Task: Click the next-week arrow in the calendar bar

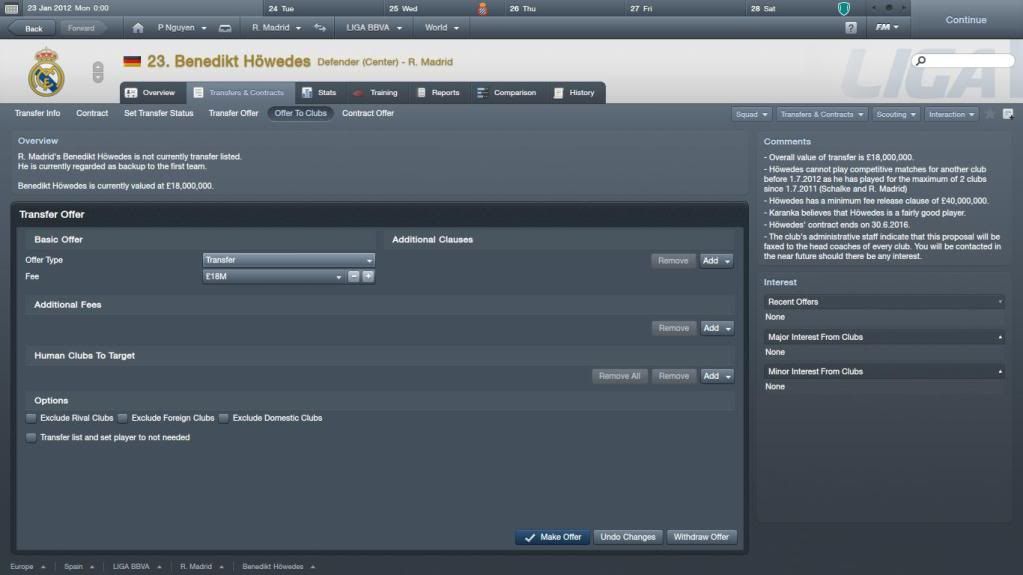Action: tap(904, 8)
